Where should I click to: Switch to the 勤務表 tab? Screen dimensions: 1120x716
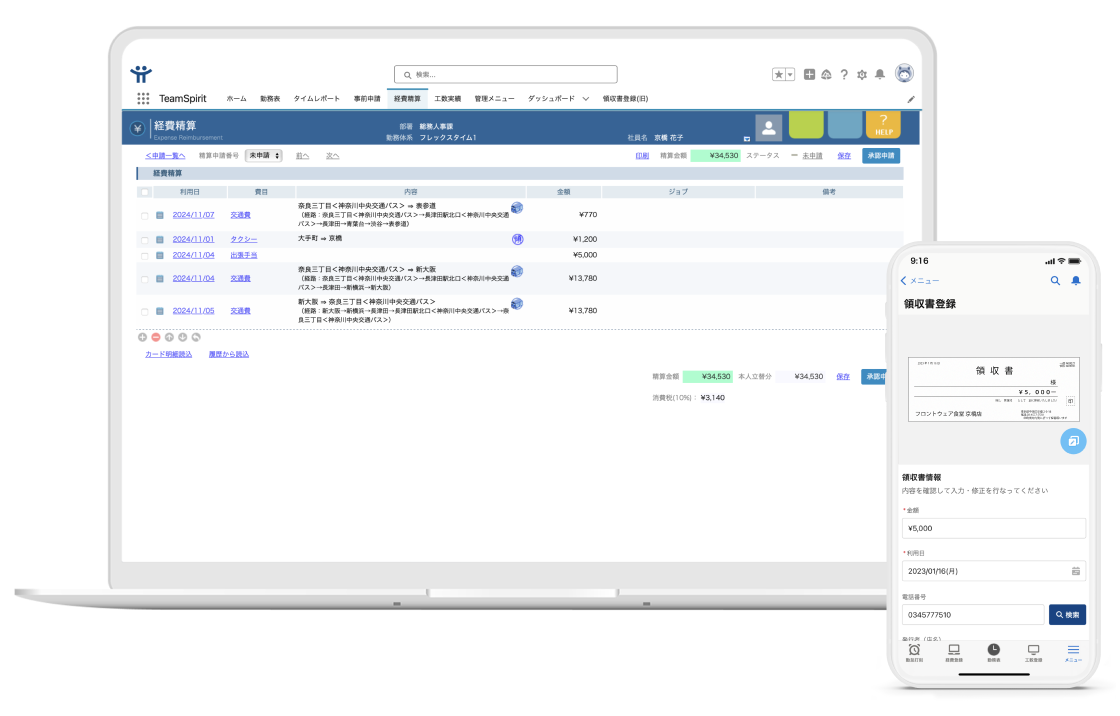point(270,99)
